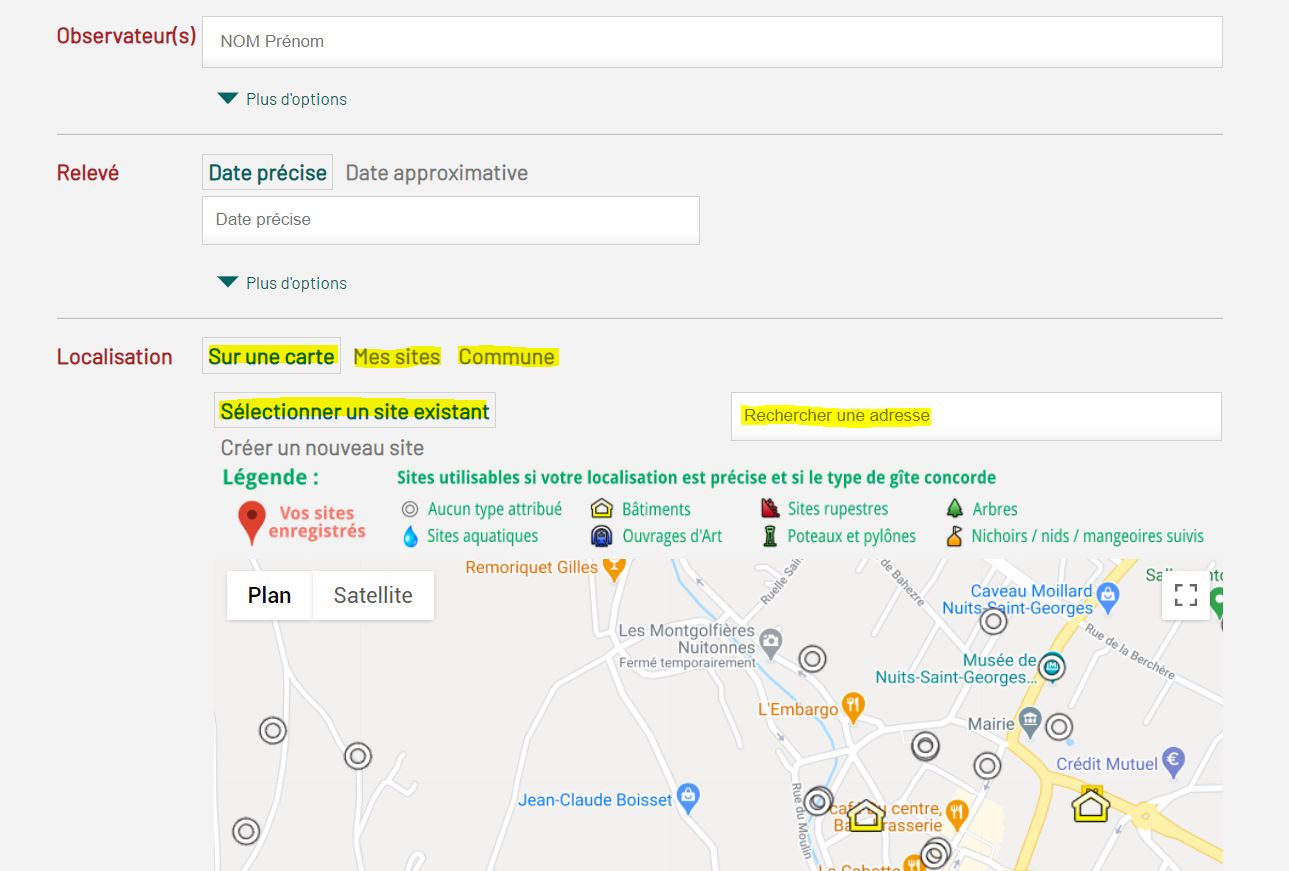
Task: Expand Plus d'options under Relevé
Action: 283,283
